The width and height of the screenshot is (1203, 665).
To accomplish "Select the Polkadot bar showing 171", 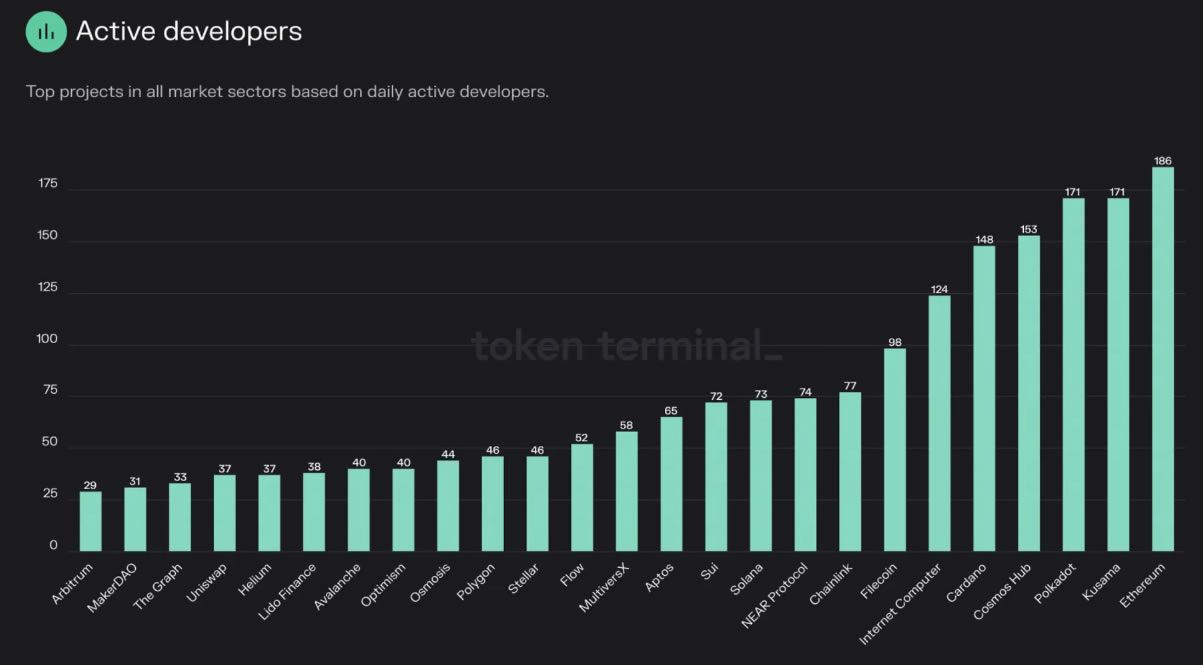I will click(1074, 375).
